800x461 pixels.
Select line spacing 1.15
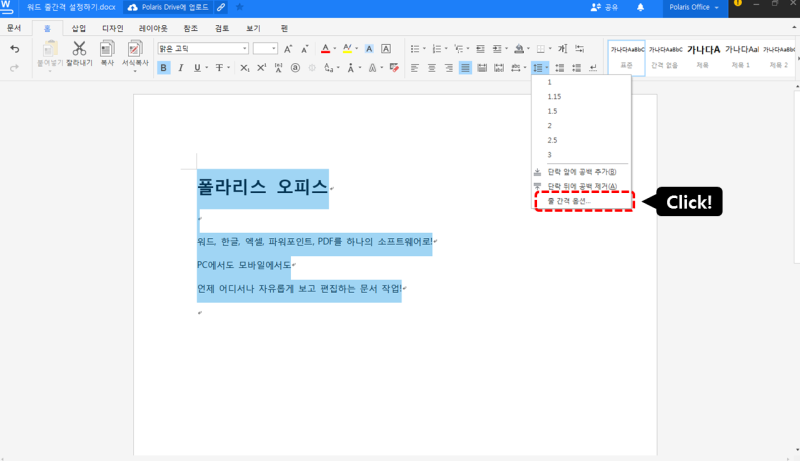click(581, 96)
